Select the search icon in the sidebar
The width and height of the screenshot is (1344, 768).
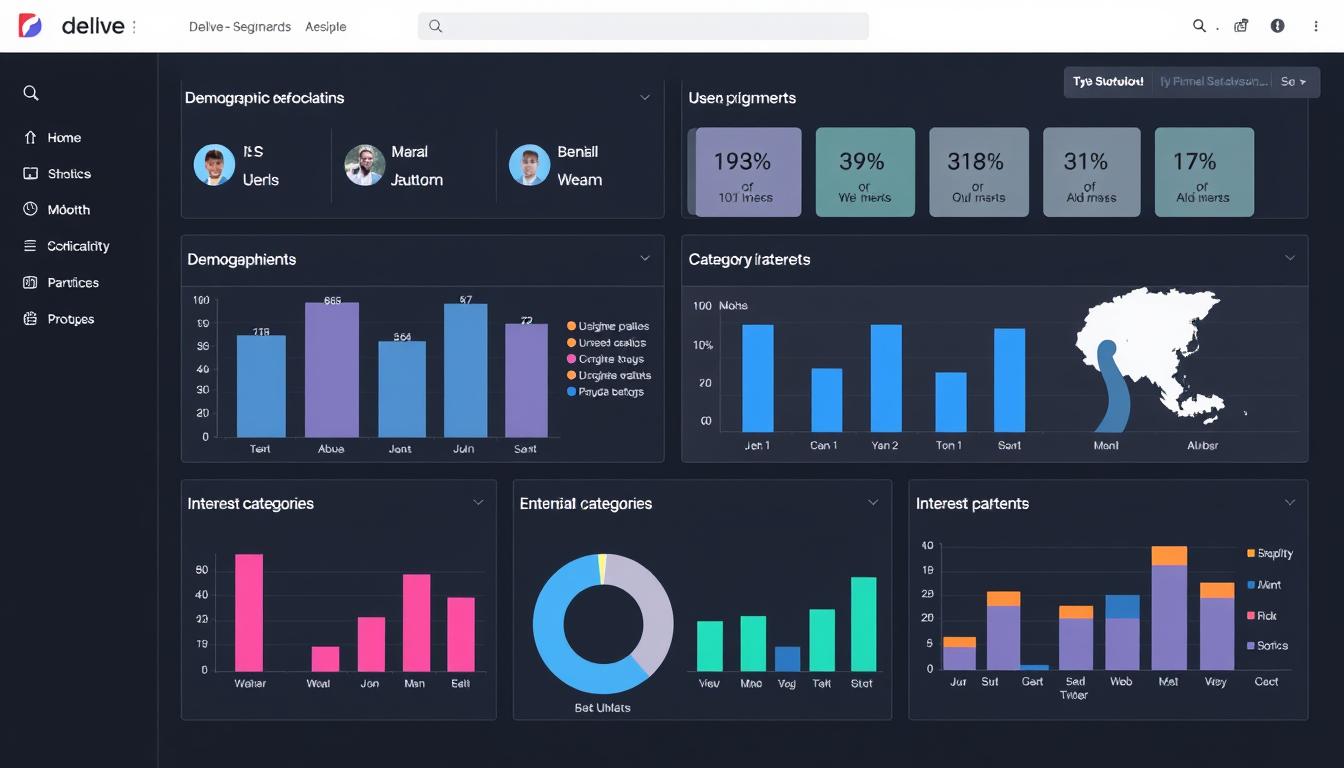tap(30, 92)
